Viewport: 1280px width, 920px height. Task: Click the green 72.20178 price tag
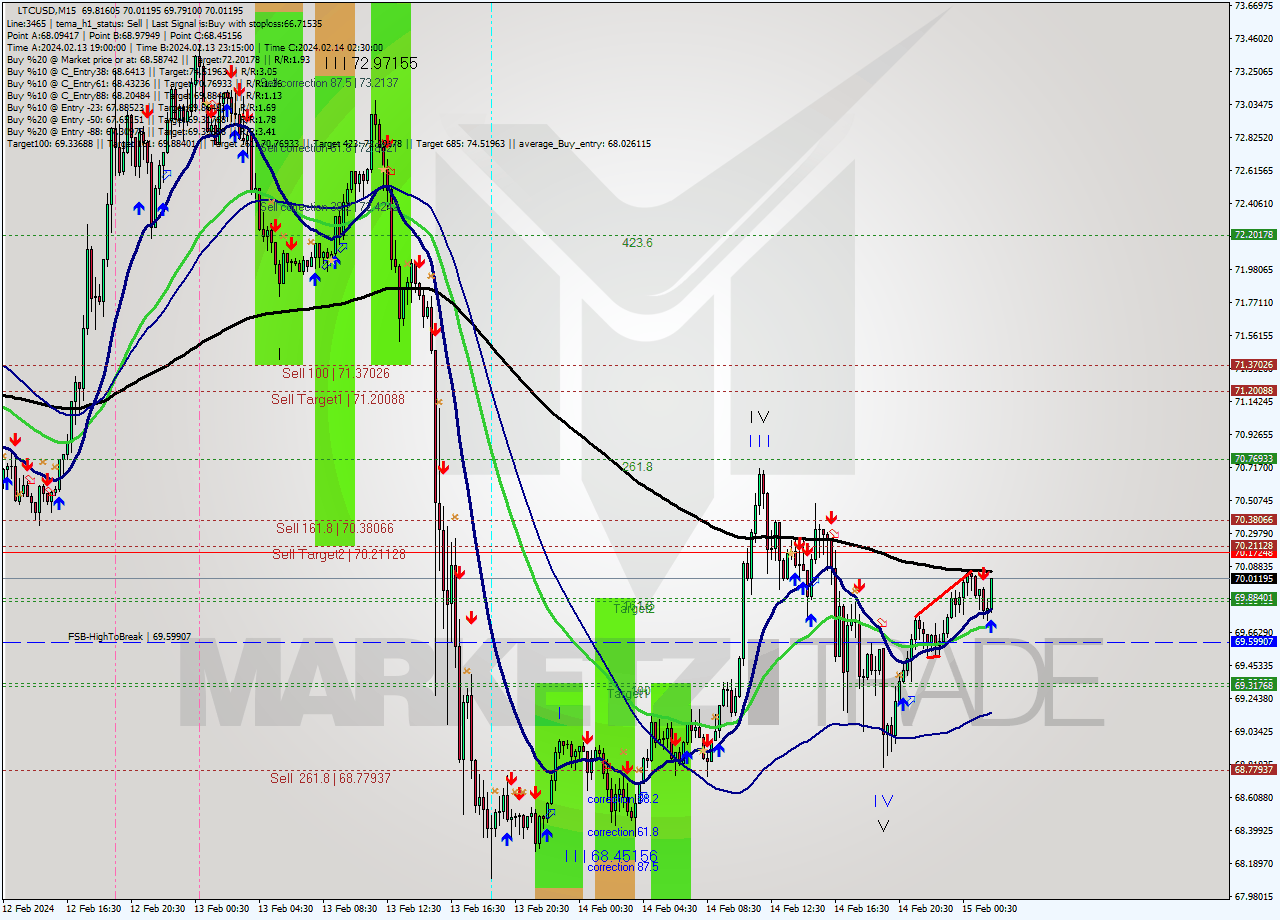pyautogui.click(x=1253, y=235)
